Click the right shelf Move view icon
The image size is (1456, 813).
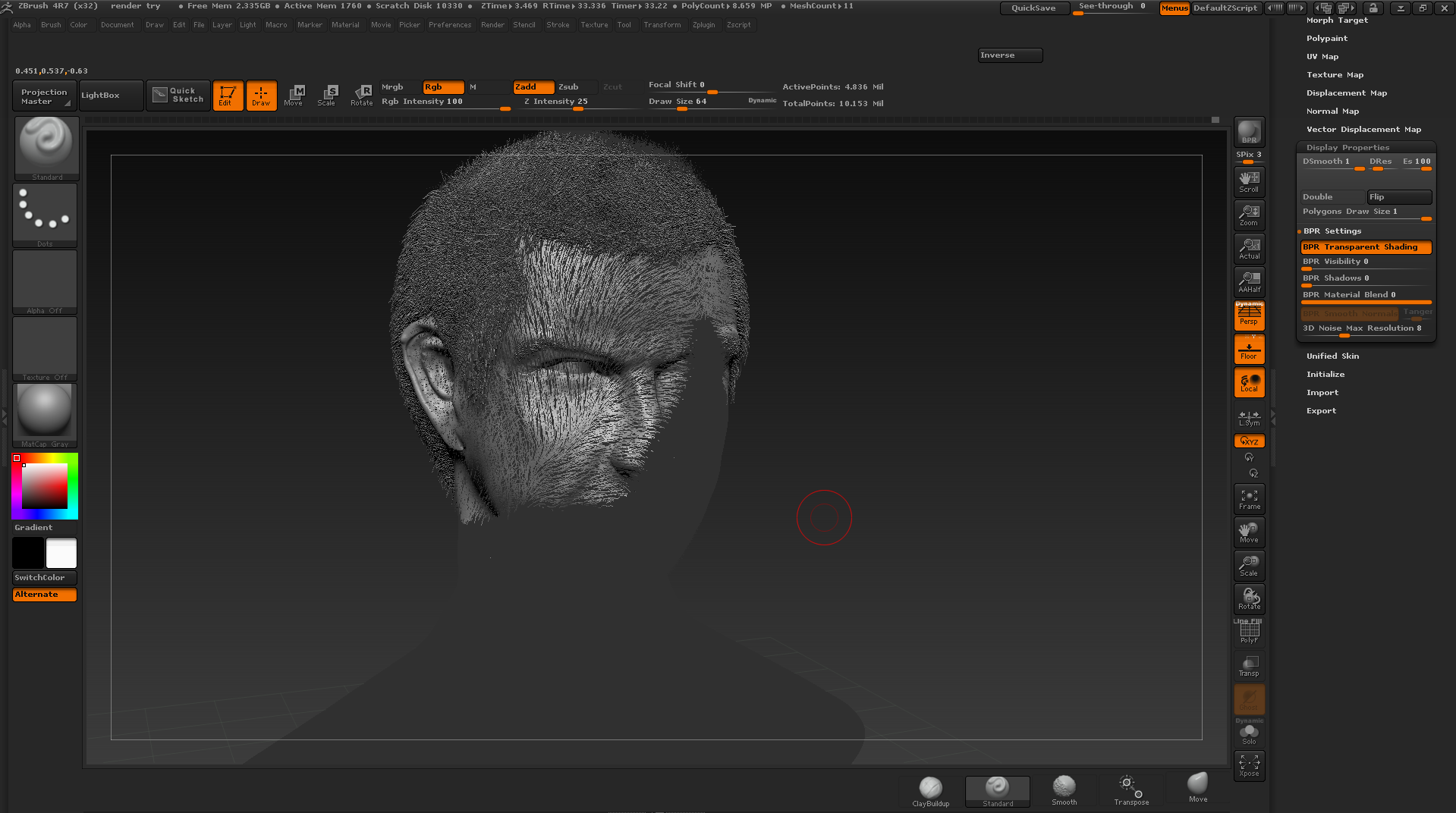1249,532
